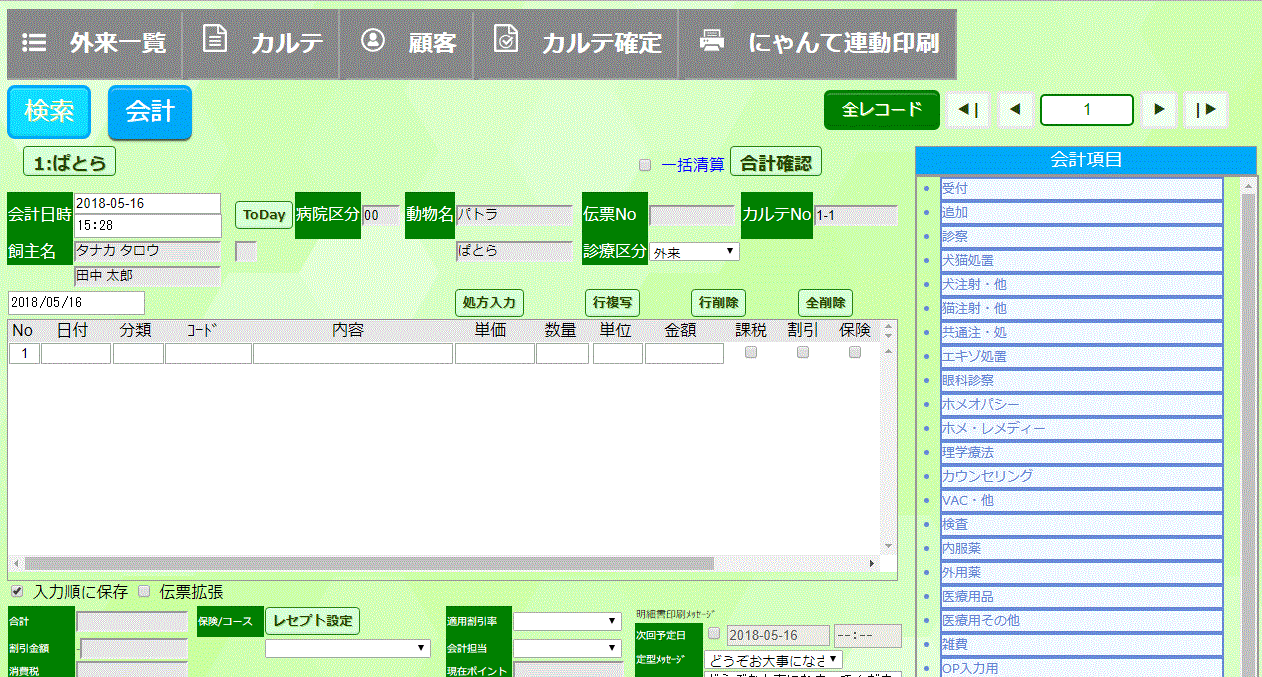Click the 検索 button
1262x677 pixels.
click(x=49, y=111)
